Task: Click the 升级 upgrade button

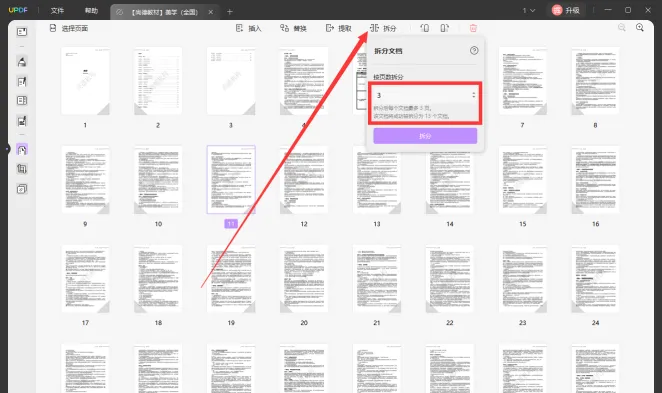Action: (566, 10)
